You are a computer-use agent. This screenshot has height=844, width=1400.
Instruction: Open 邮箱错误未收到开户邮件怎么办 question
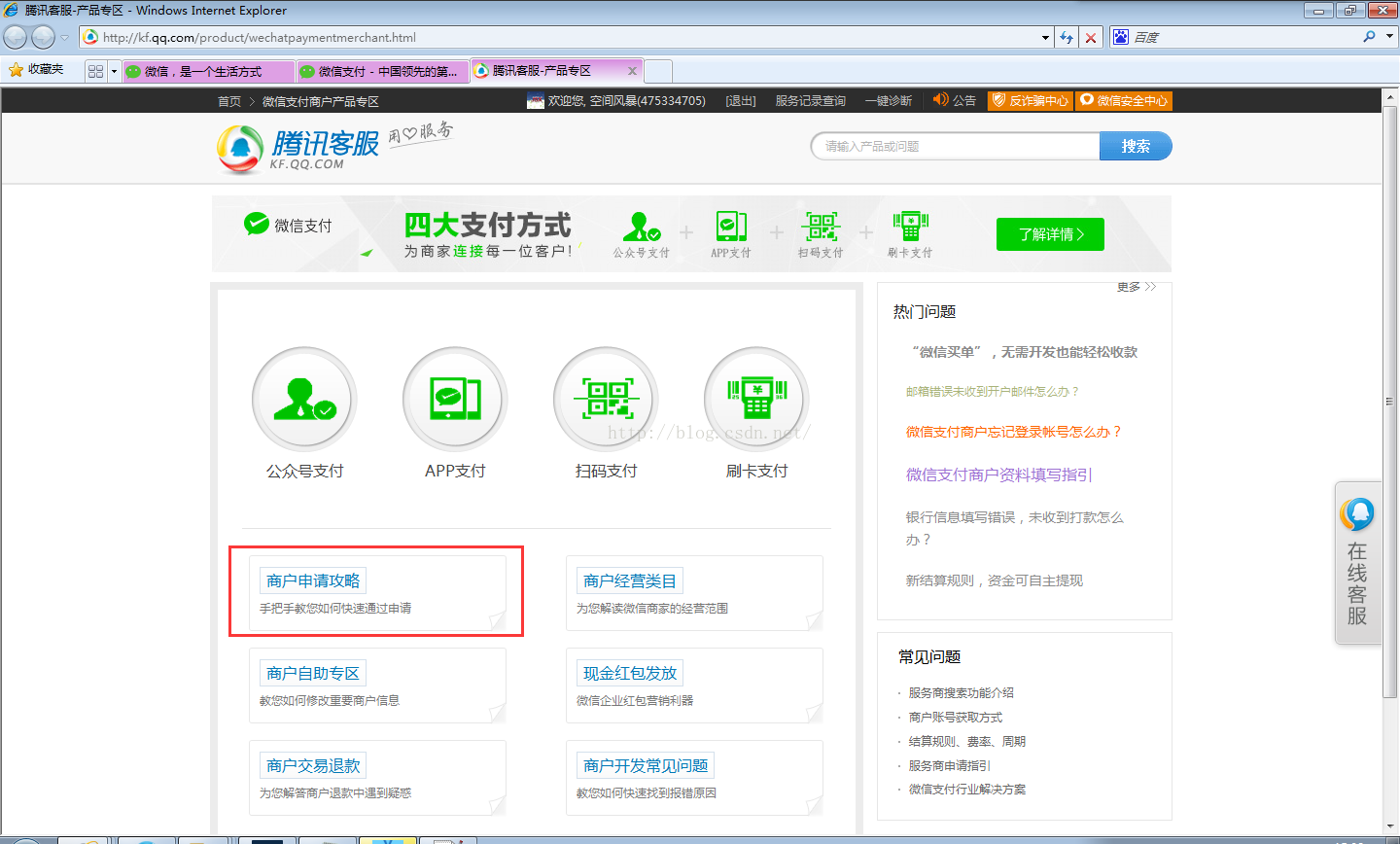coord(992,391)
